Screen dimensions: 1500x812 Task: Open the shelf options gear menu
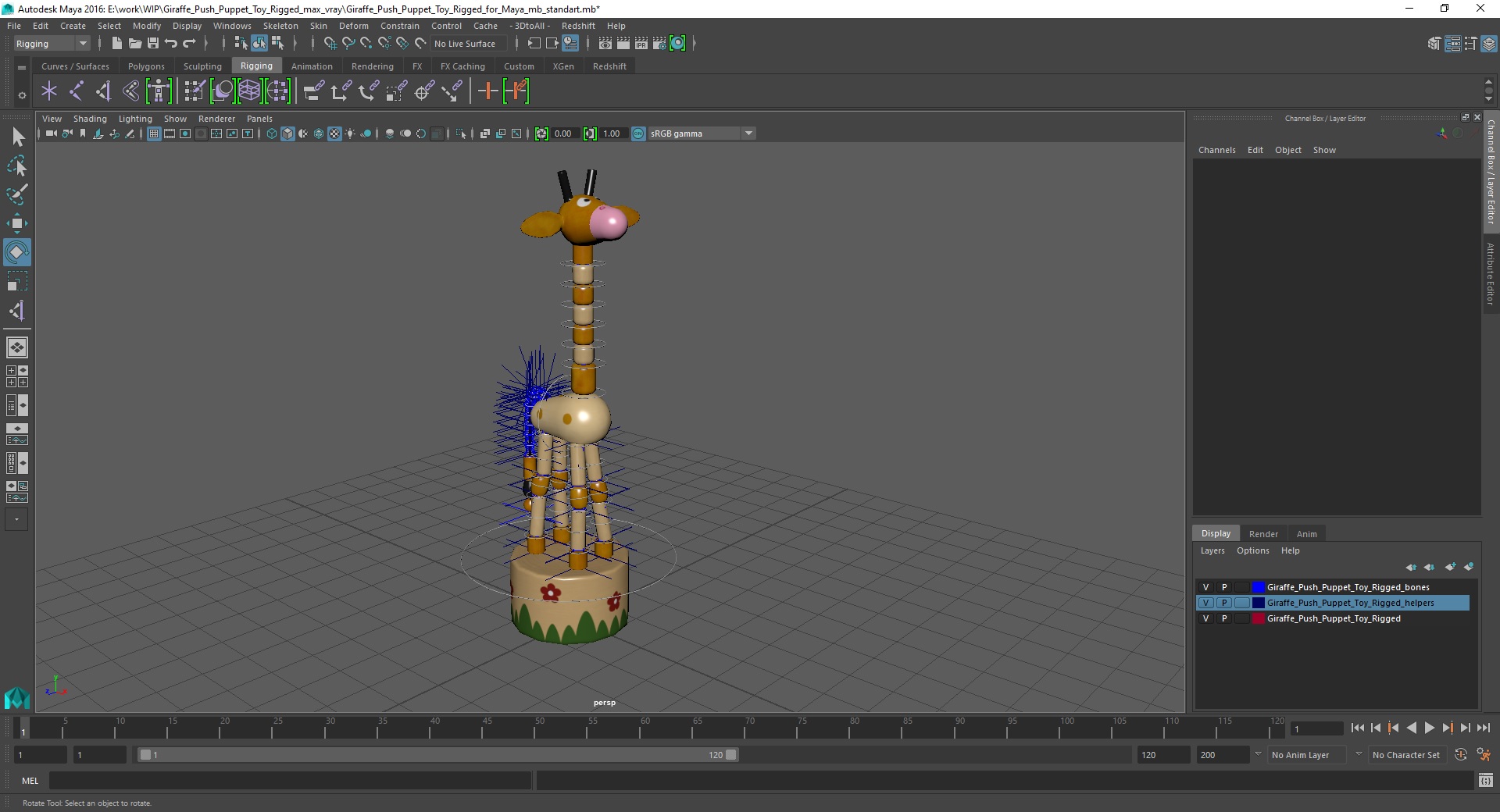pyautogui.click(x=22, y=95)
